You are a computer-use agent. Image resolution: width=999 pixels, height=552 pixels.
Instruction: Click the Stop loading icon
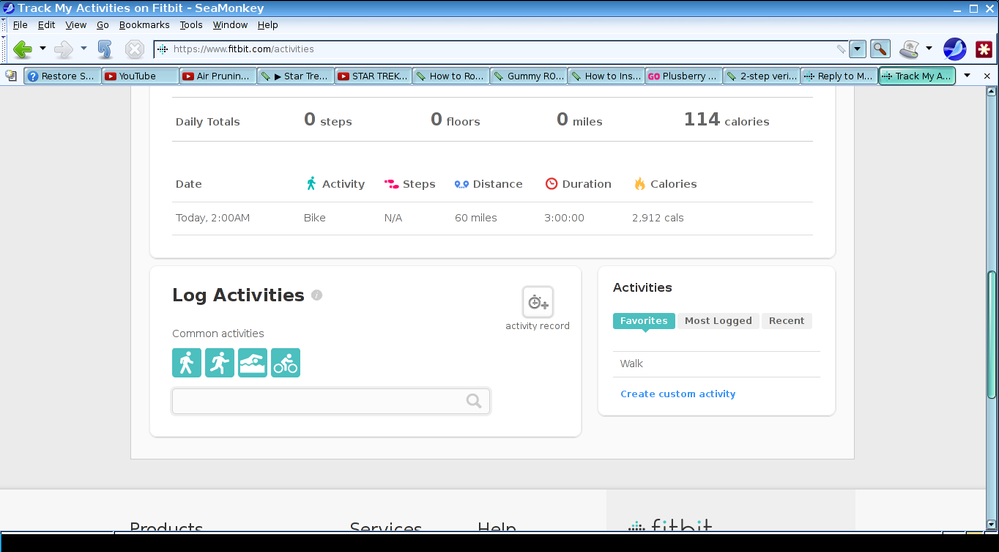coord(134,49)
